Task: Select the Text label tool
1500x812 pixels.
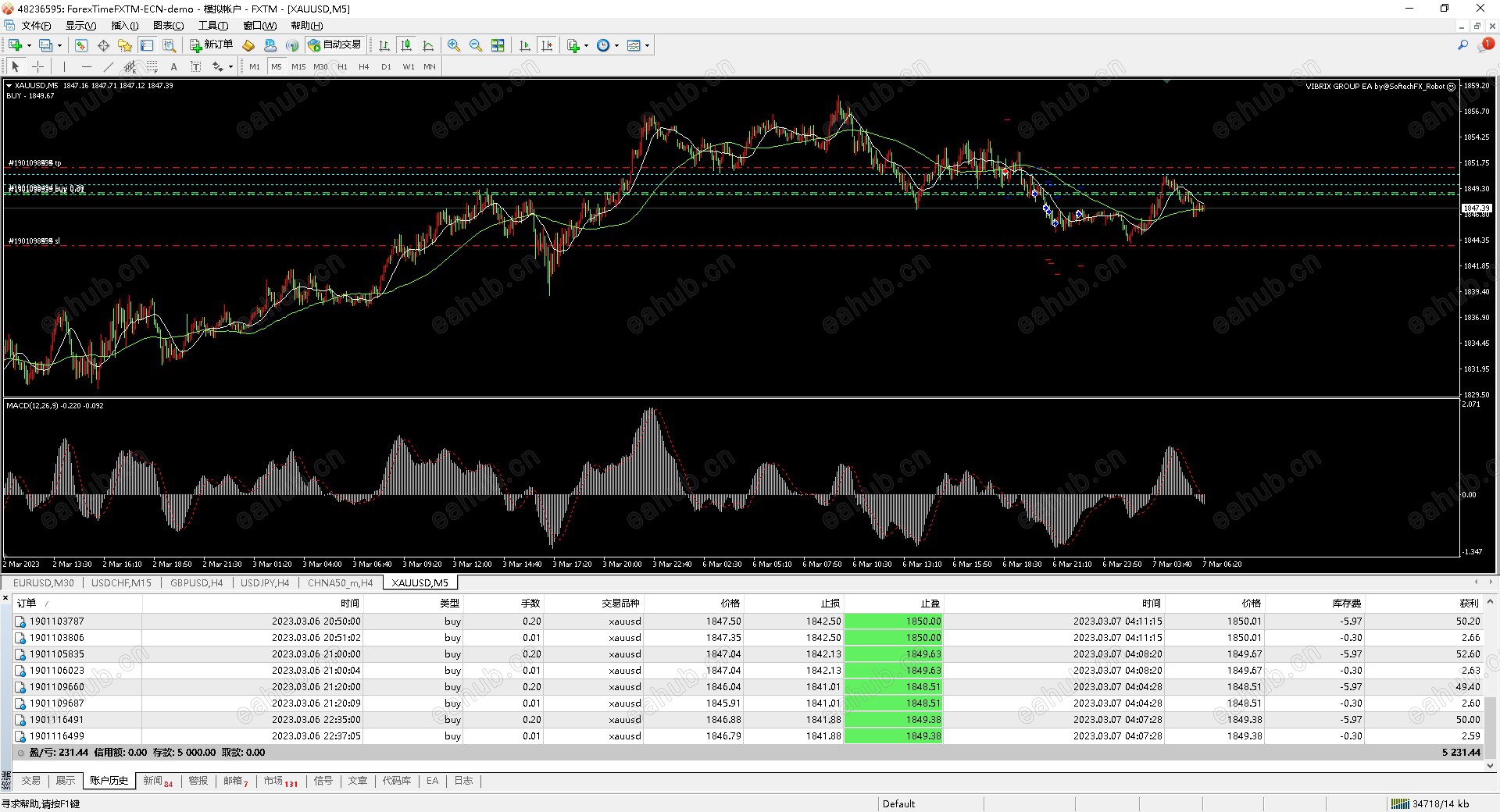Action: click(173, 67)
